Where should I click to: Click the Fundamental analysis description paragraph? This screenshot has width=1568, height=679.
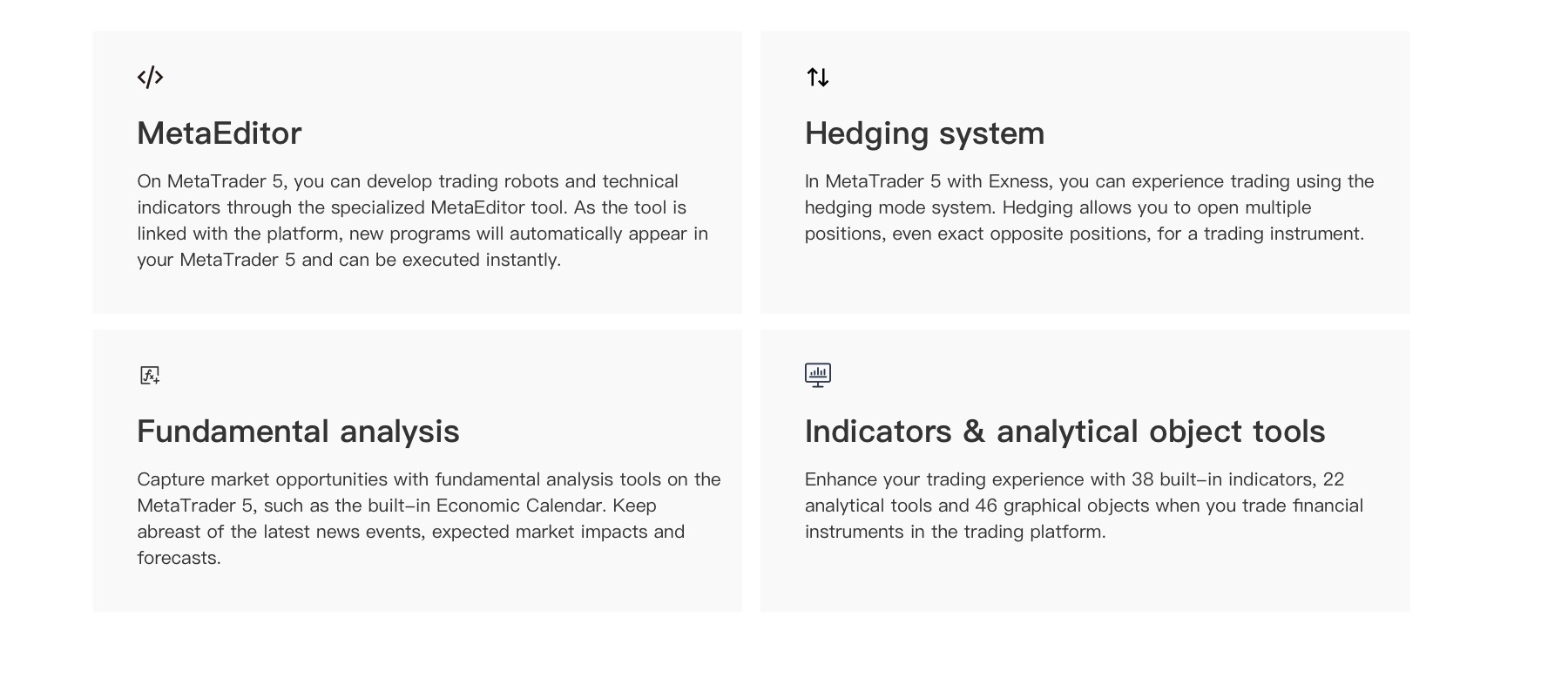[429, 519]
